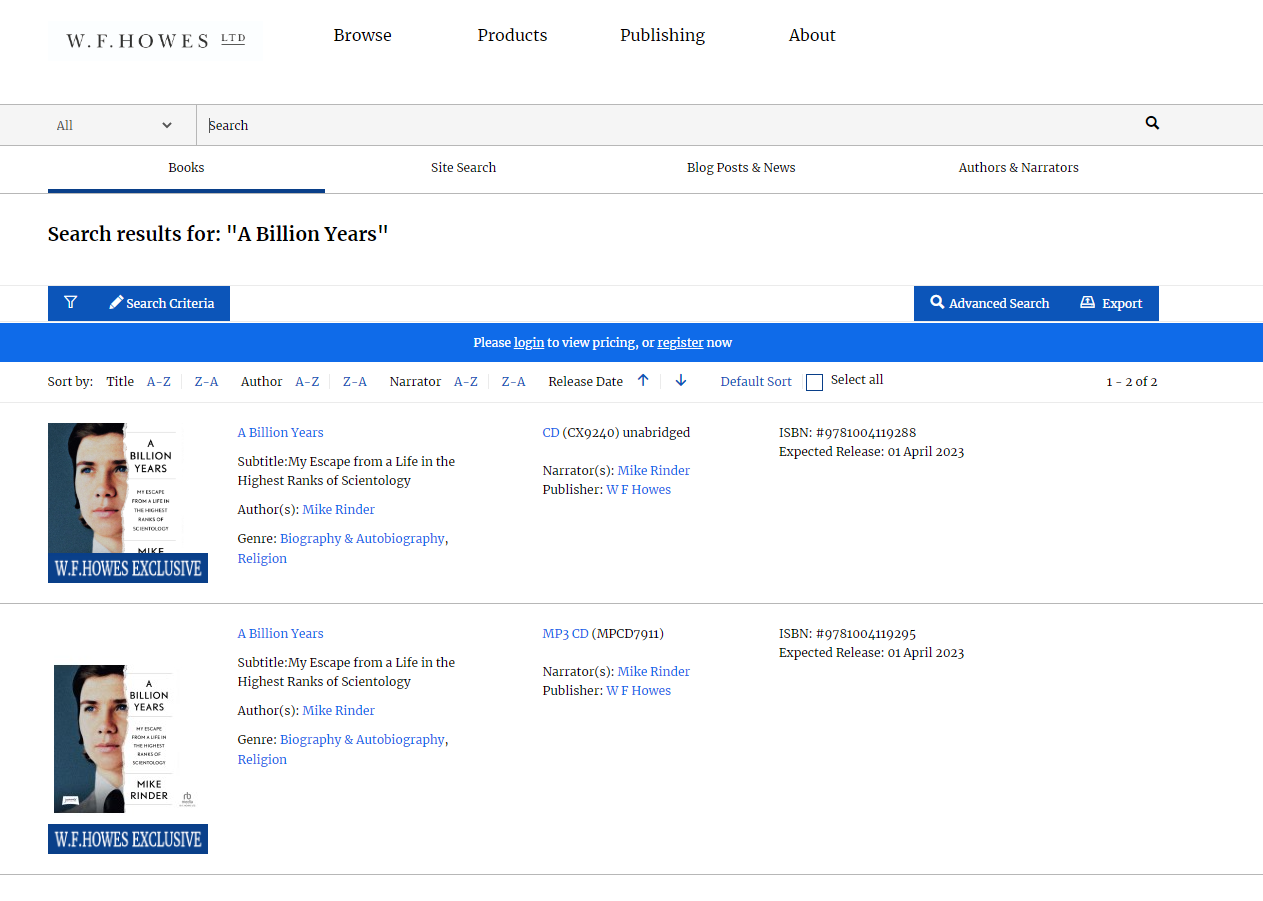Open the Publishing menu
The height and width of the screenshot is (901, 1263).
pyautogui.click(x=662, y=35)
